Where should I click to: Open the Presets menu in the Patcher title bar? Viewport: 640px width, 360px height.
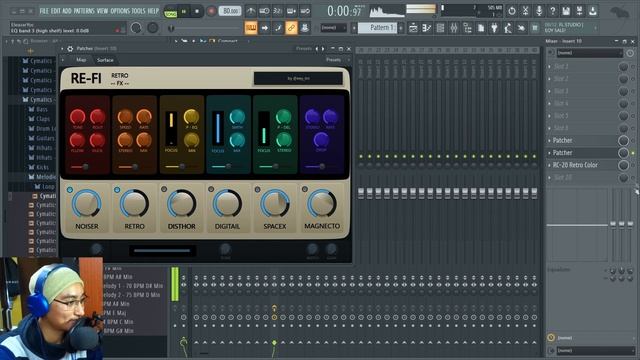click(304, 49)
